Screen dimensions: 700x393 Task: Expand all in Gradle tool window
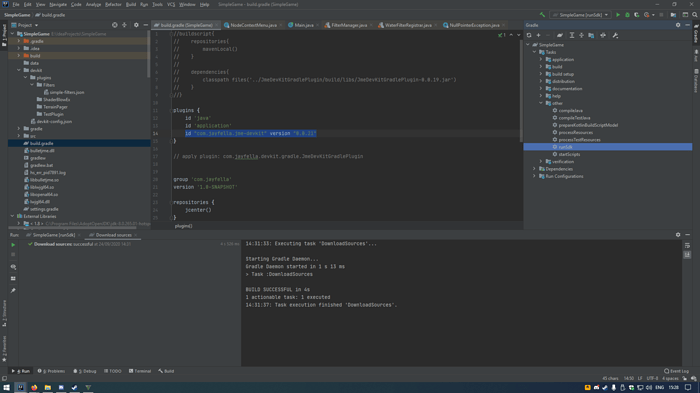pyautogui.click(x=572, y=35)
